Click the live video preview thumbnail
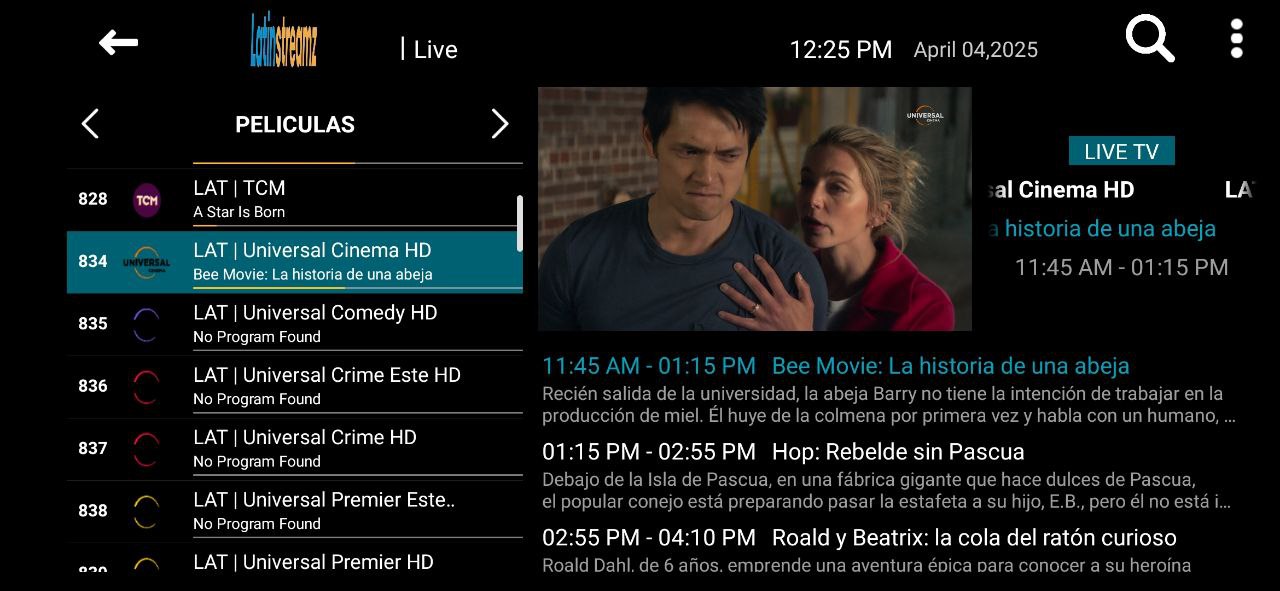1280x591 pixels. pos(755,209)
